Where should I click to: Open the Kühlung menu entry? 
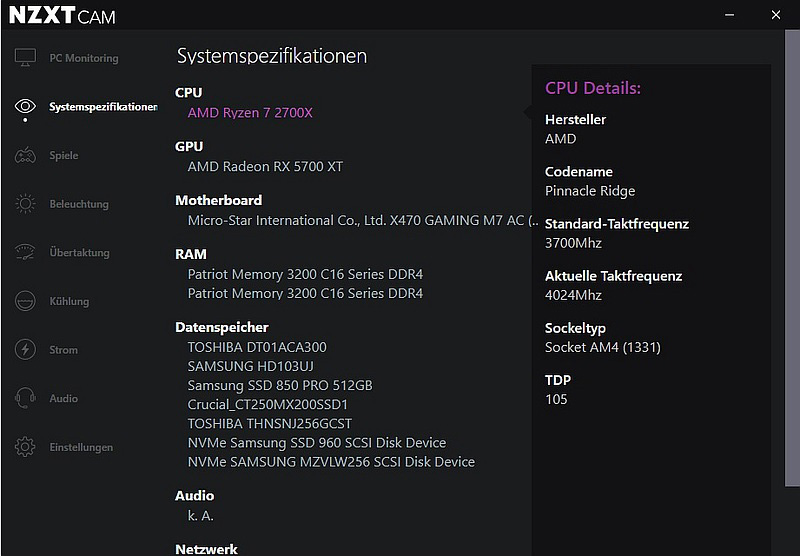click(x=69, y=301)
